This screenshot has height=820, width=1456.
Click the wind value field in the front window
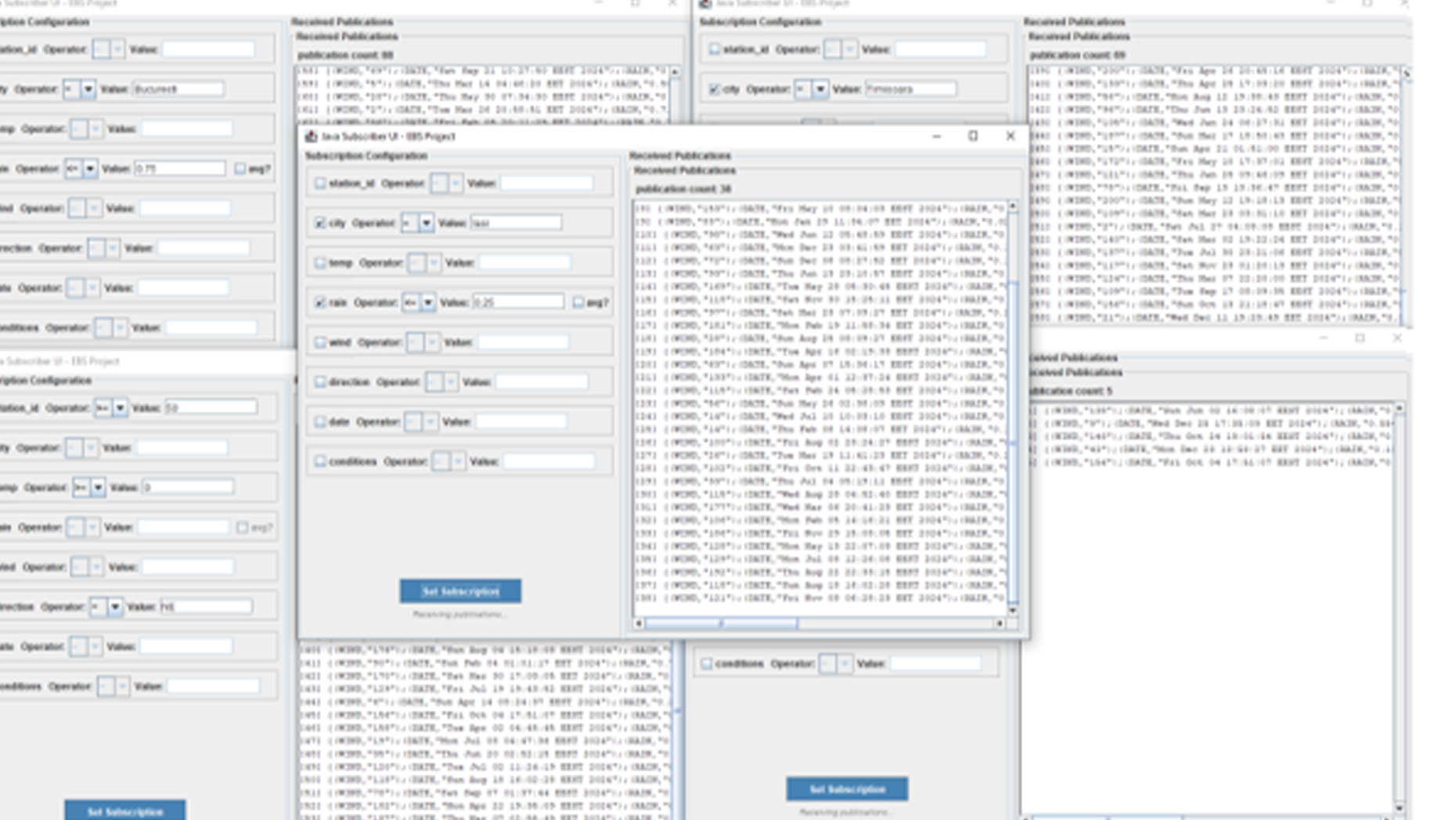coord(524,342)
